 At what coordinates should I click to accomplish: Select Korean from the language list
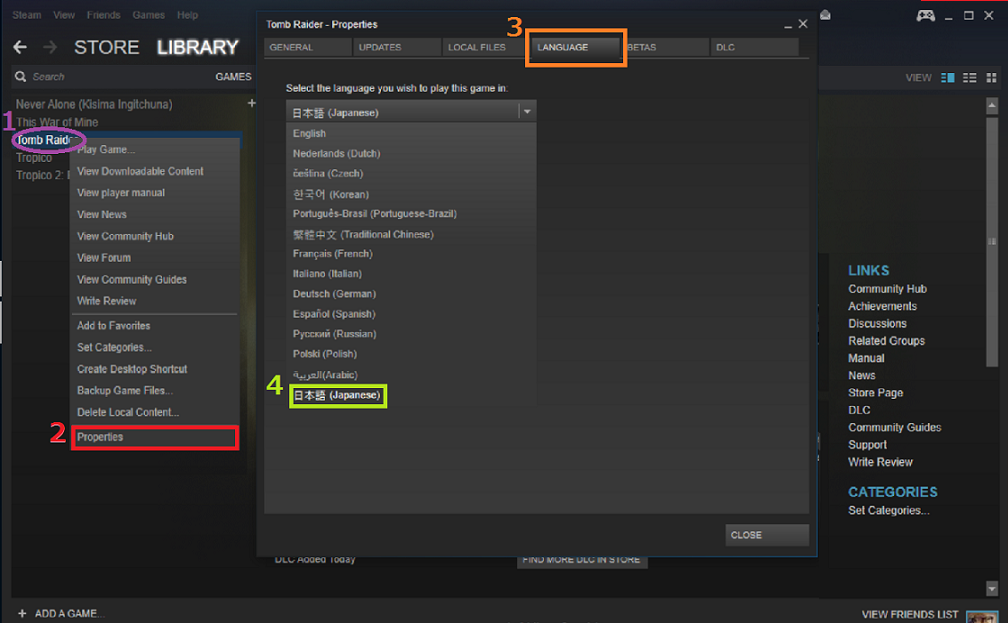coord(411,194)
